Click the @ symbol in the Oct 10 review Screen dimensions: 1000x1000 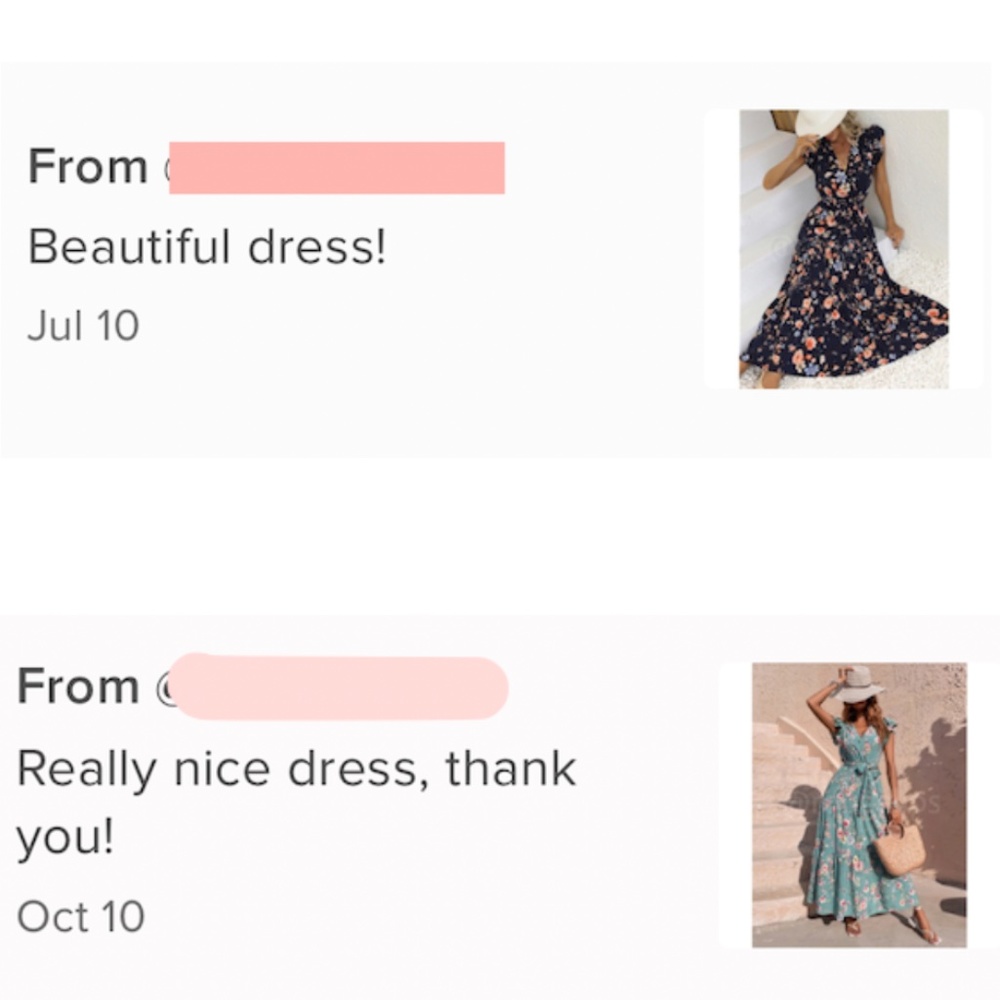tap(164, 688)
